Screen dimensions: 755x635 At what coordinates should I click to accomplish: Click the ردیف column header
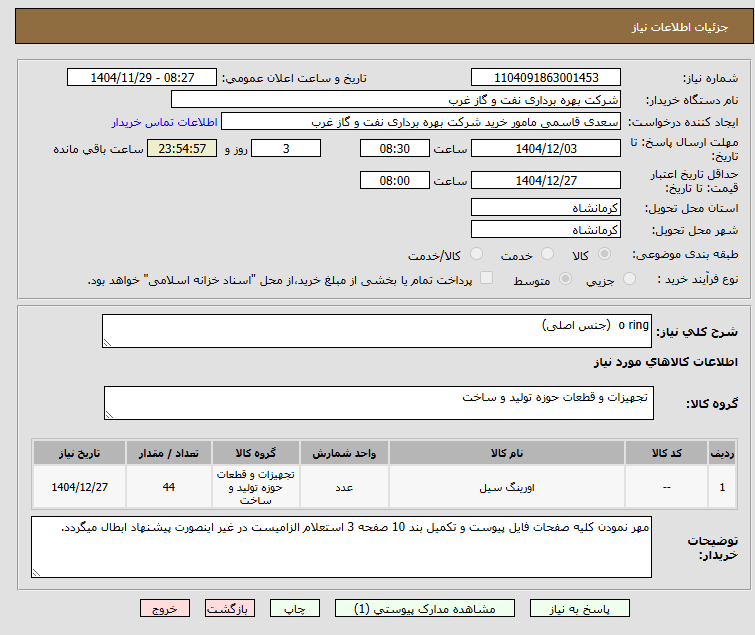click(722, 453)
